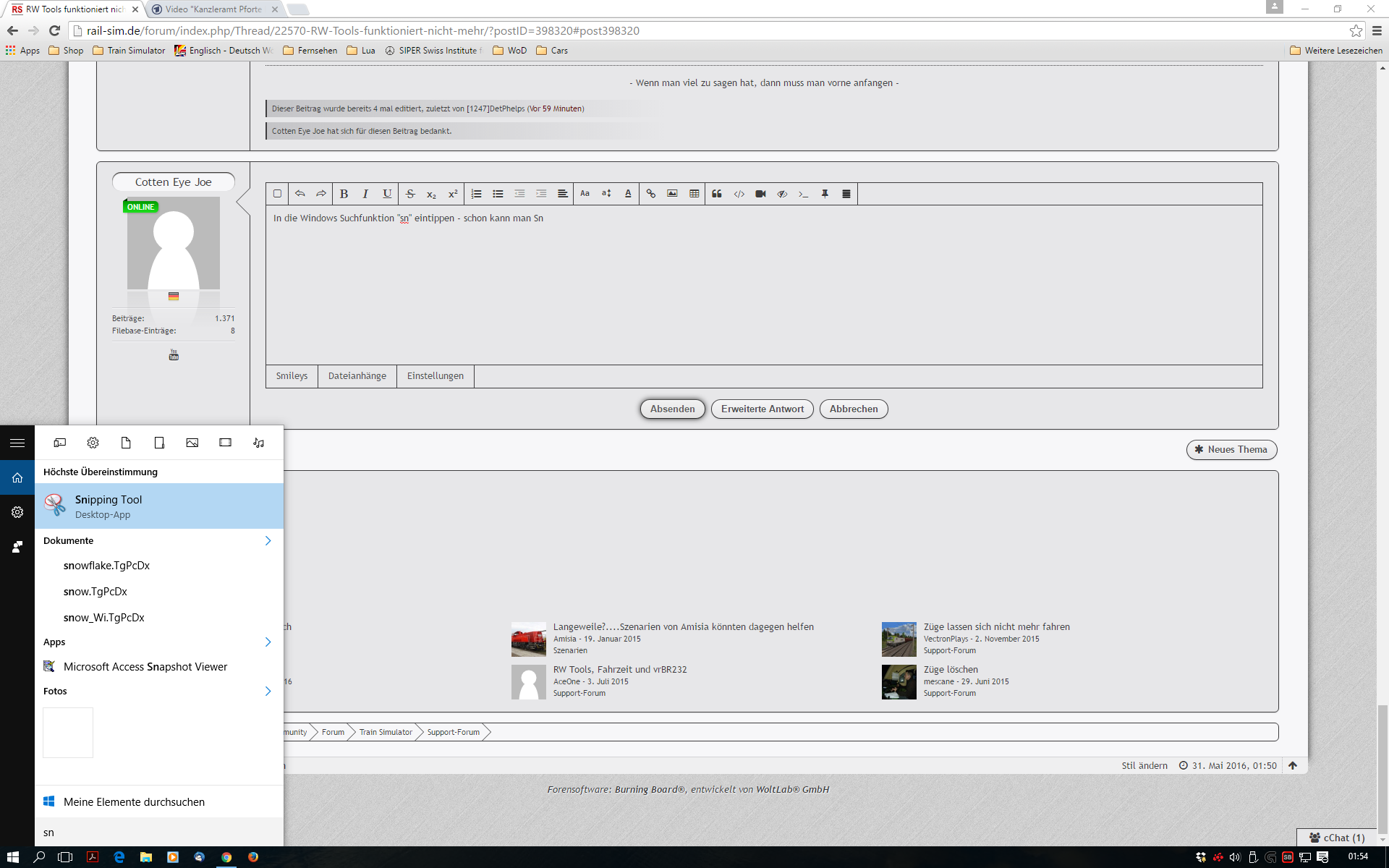Apply strikethrough formatting in editor

click(x=410, y=194)
